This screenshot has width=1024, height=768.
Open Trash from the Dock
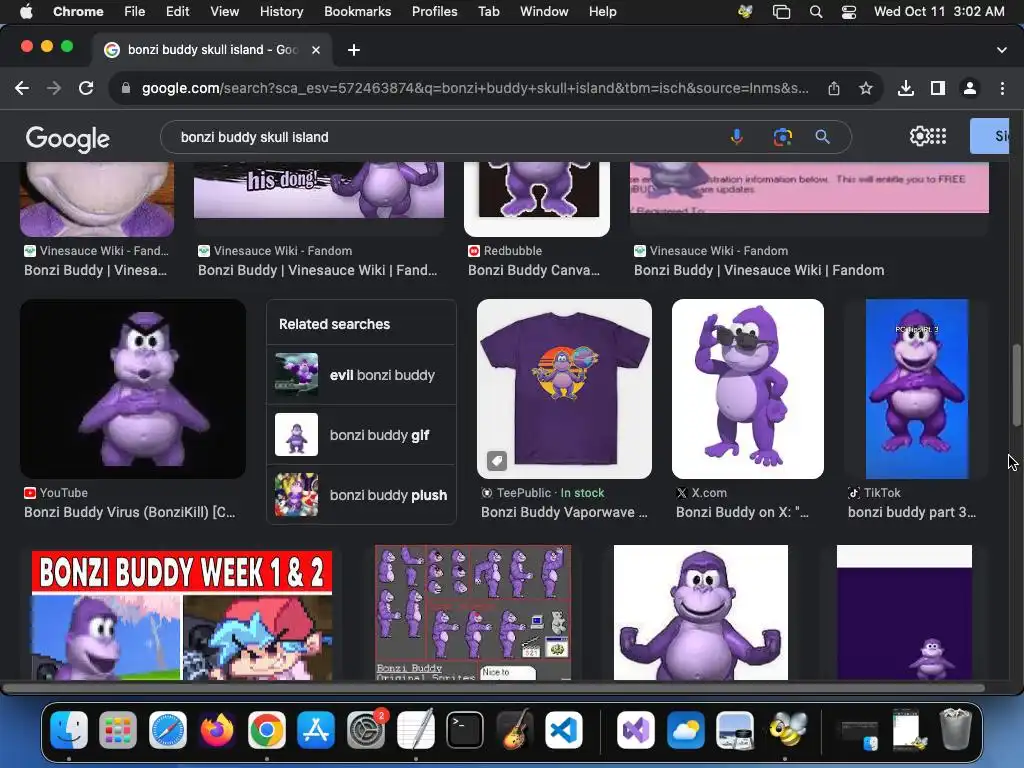955,729
